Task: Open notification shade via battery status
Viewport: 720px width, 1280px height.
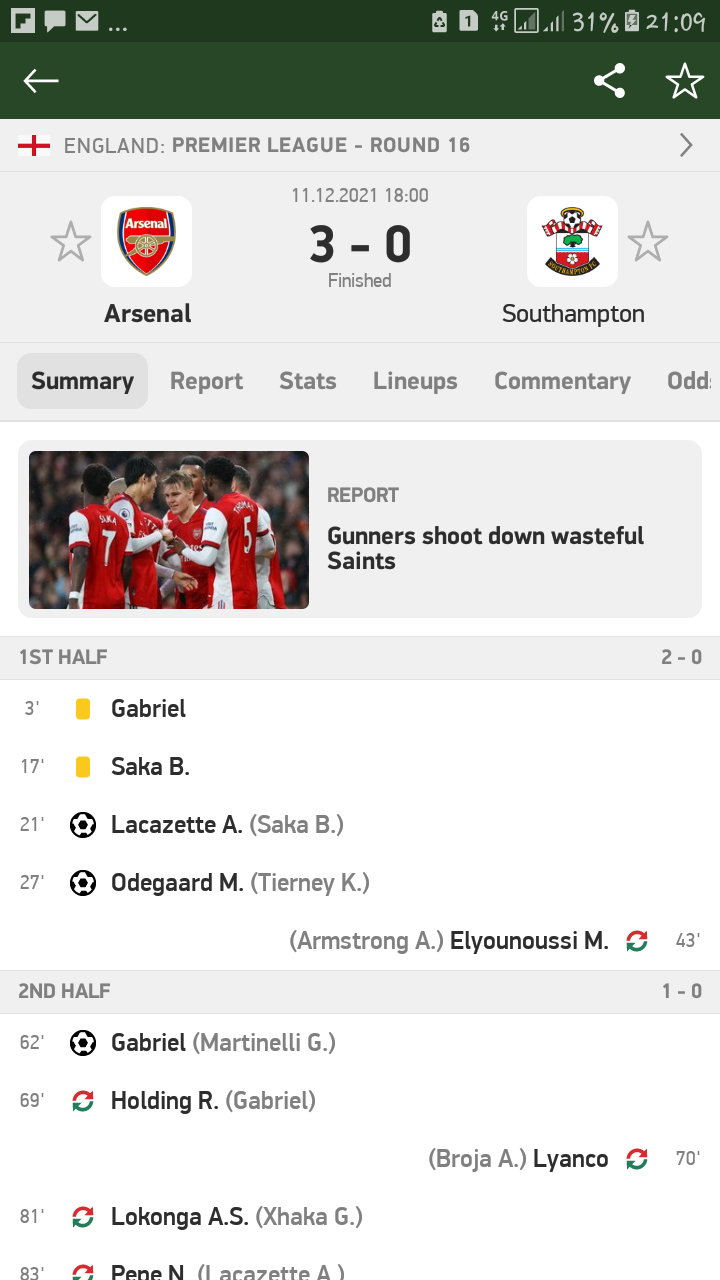Action: coord(631,21)
